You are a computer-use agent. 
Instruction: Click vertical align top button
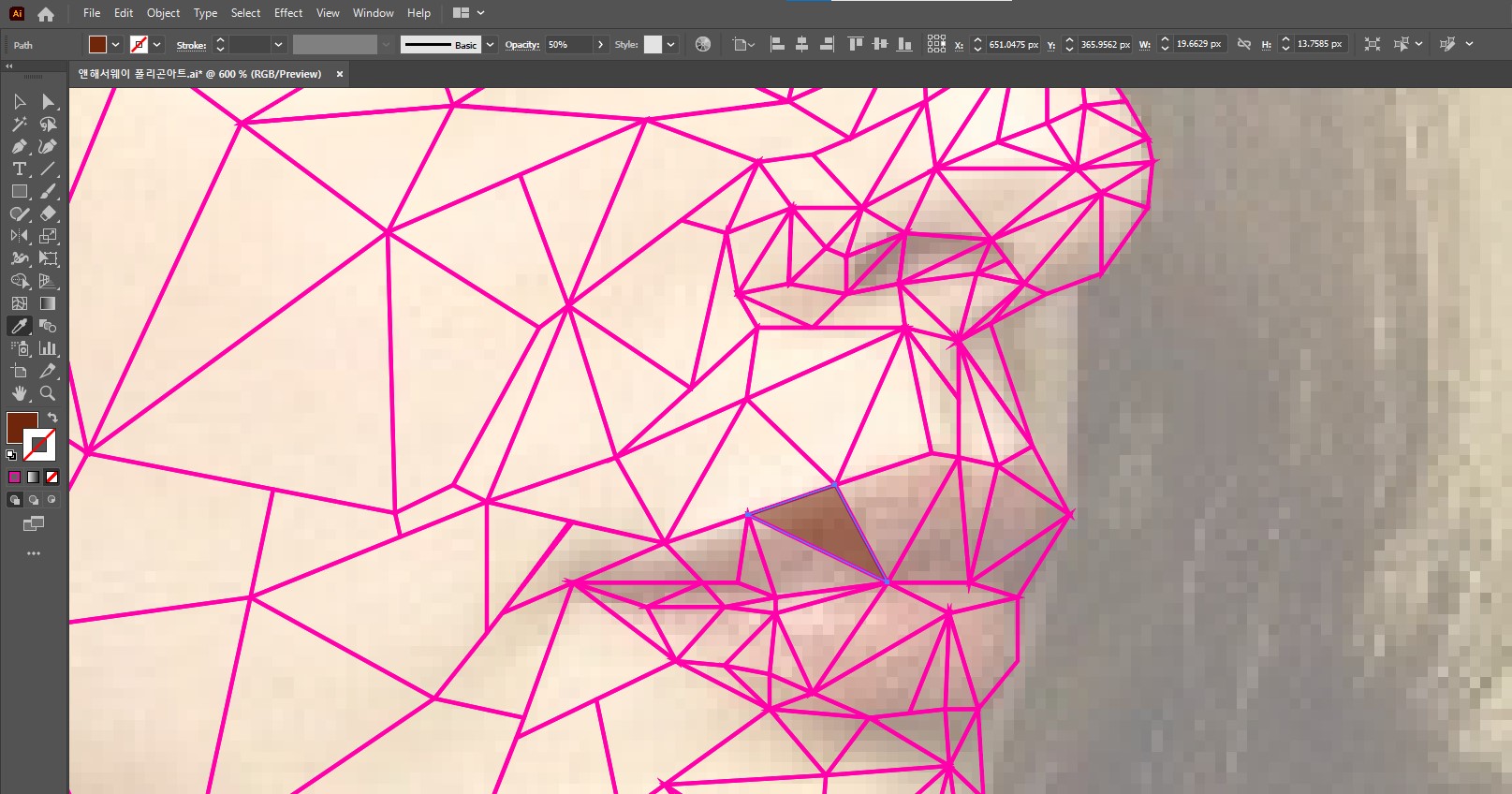point(855,44)
